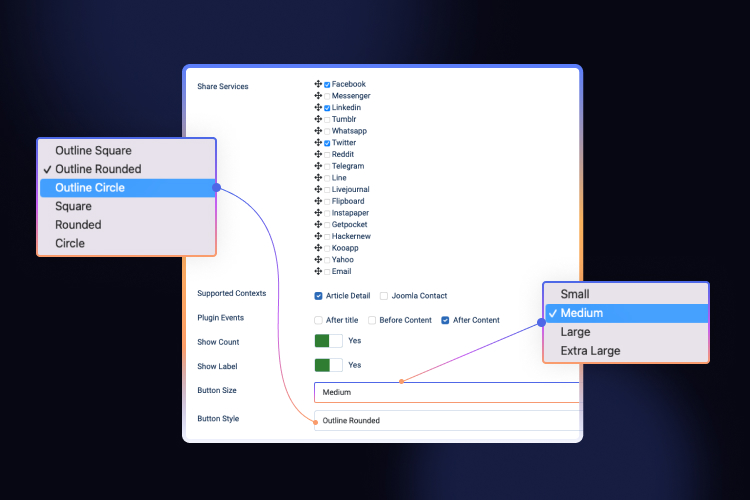Uncheck the After Content event

point(445,320)
